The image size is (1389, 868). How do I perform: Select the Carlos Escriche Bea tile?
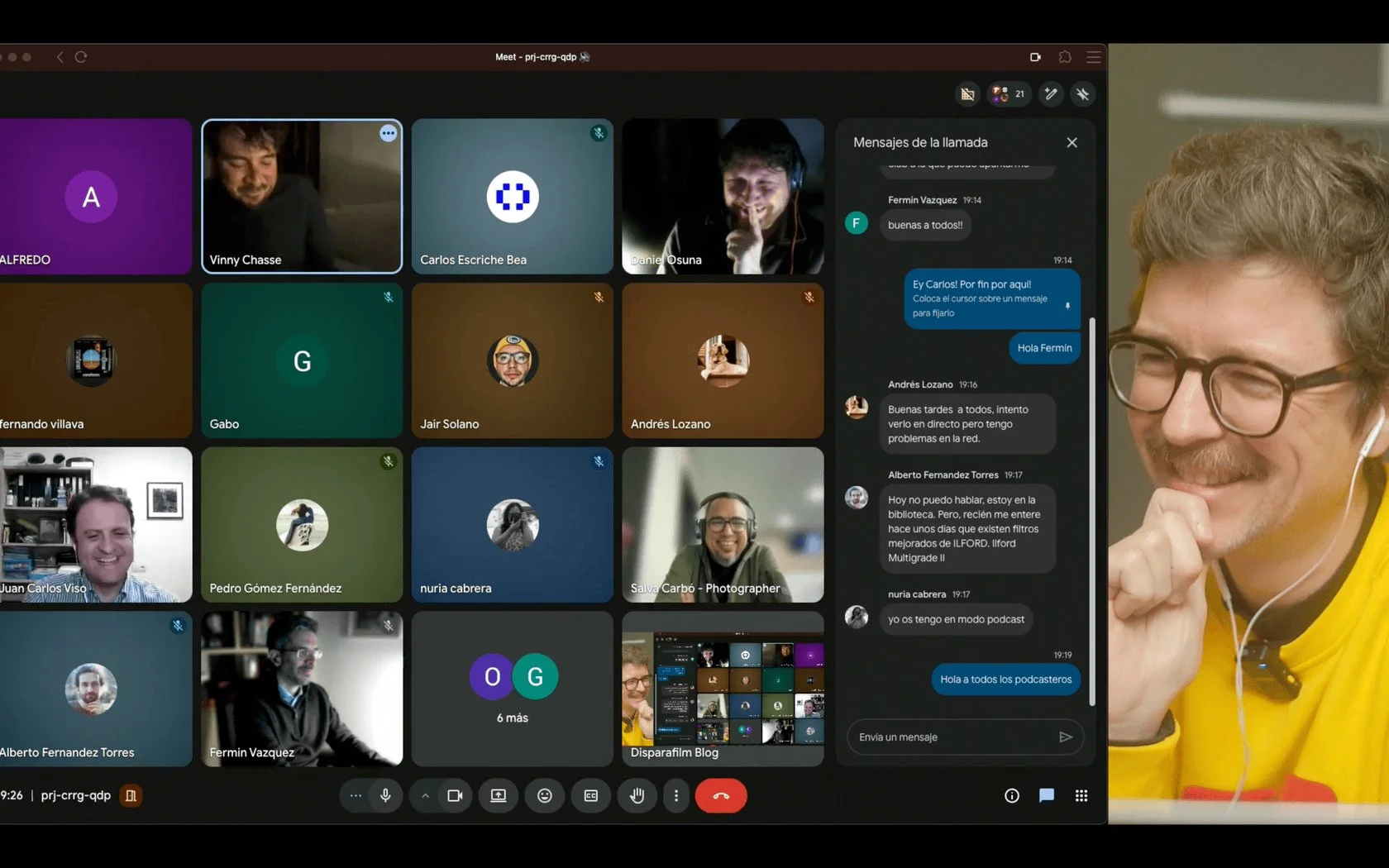[513, 196]
